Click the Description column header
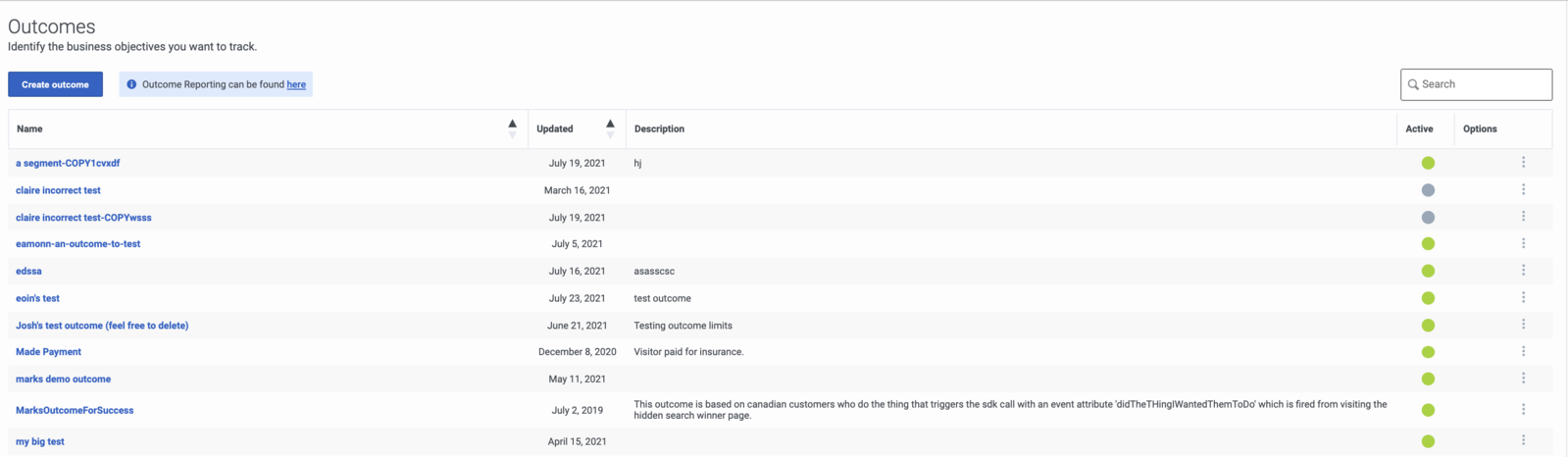The image size is (1568, 457). [x=659, y=128]
